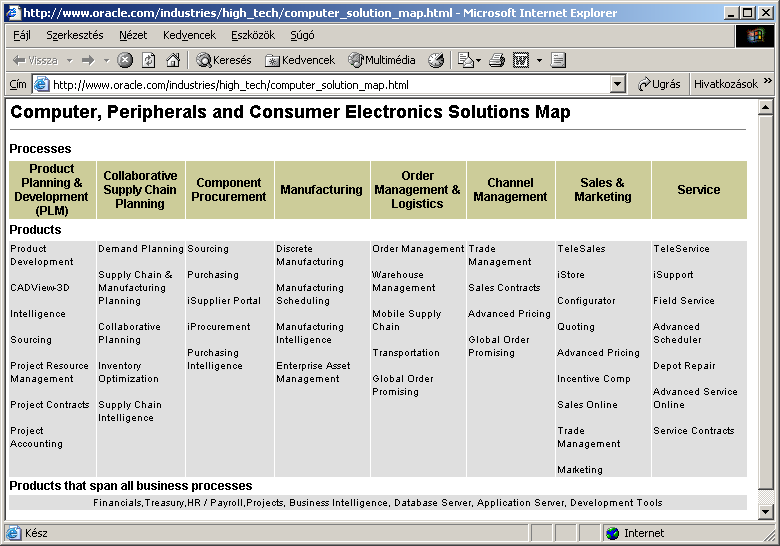
Task: Open the Back button history dropdown arrow
Action: pyautogui.click(x=70, y=61)
